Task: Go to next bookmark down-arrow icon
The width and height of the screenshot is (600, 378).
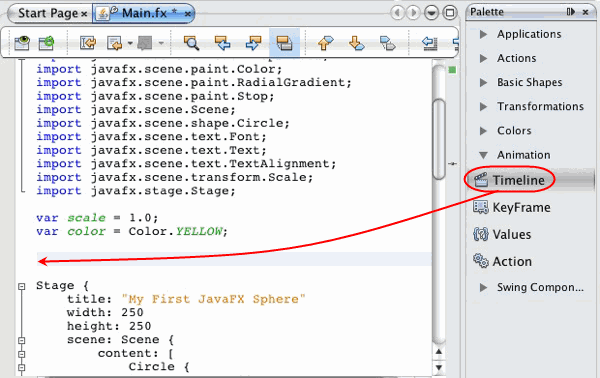Action: point(357,43)
